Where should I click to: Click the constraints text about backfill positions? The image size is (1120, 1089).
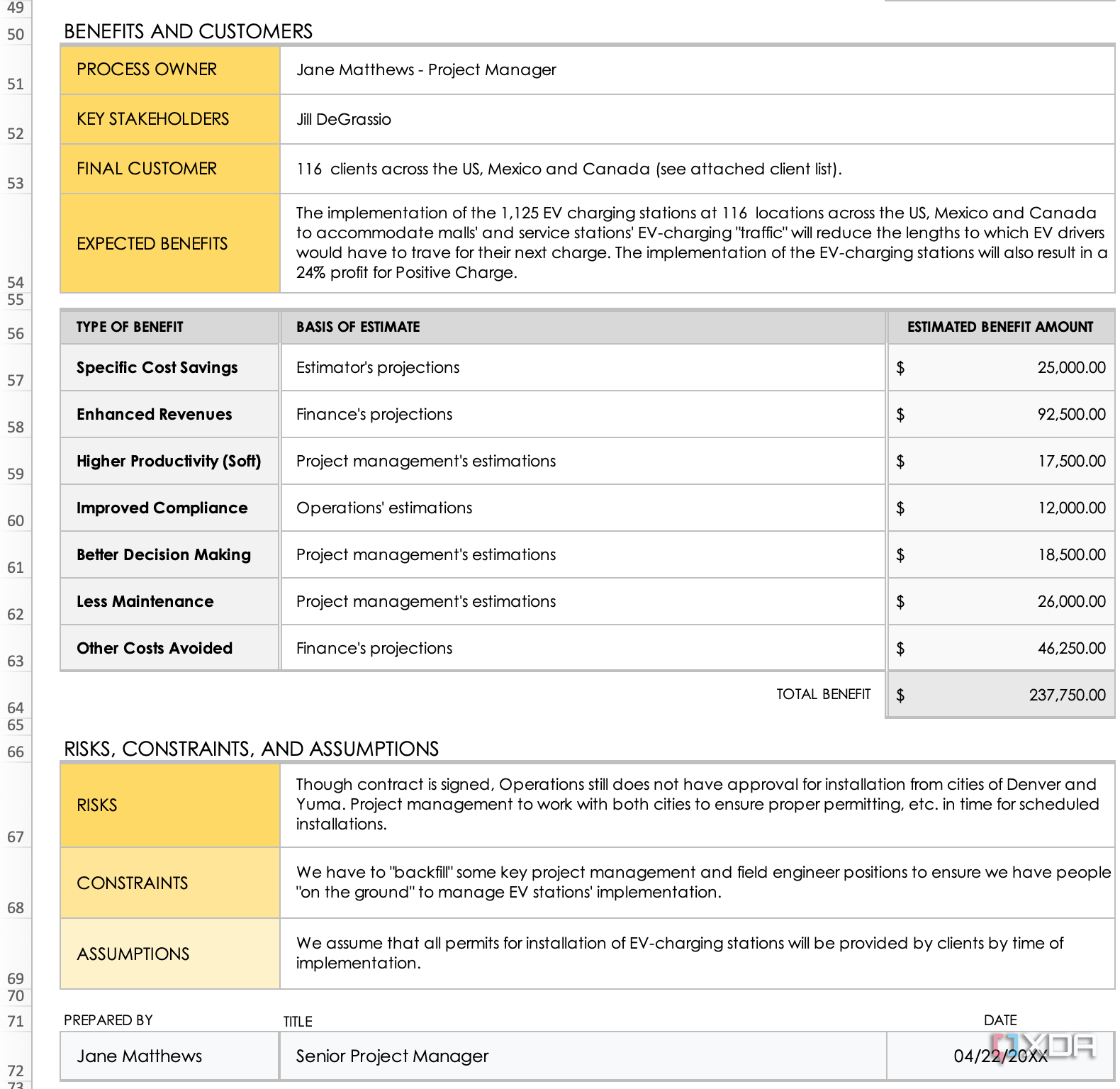pyautogui.click(x=698, y=883)
